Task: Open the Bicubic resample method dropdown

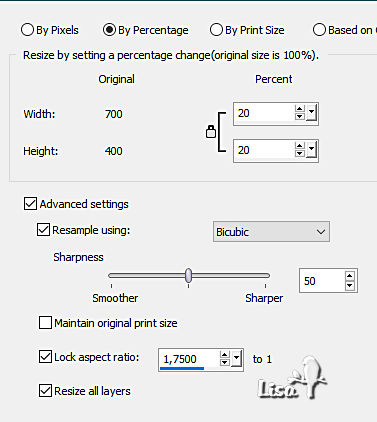Action: [271, 232]
